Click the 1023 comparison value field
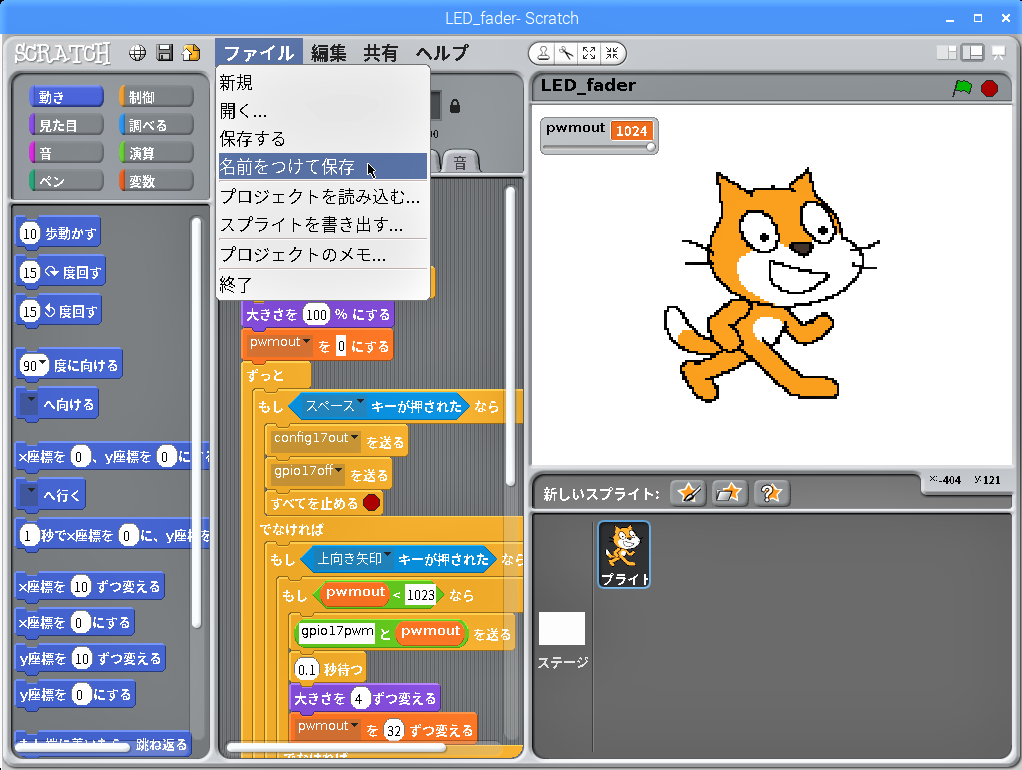The image size is (1022, 770). click(420, 595)
